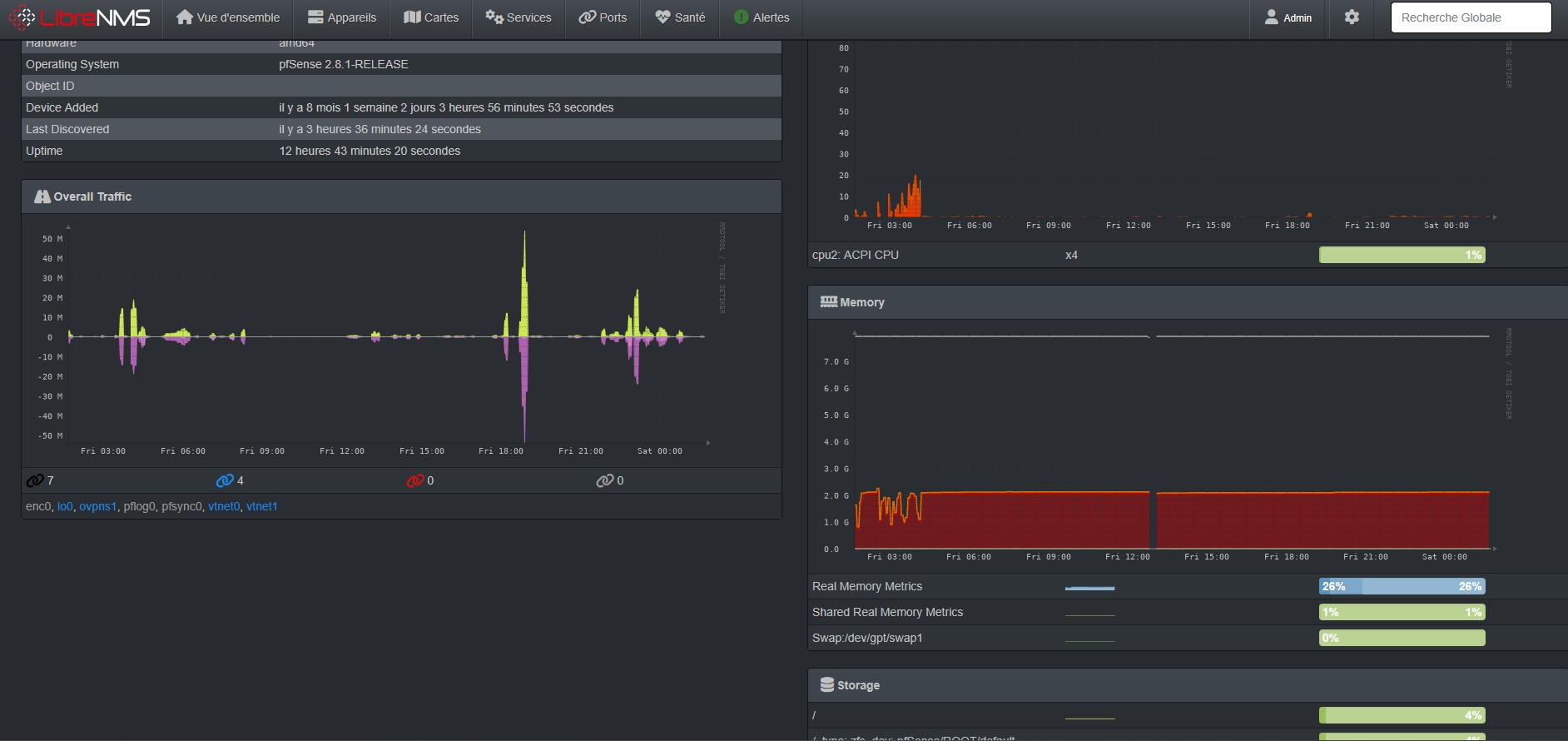Expand the Services menu
This screenshot has width=1568, height=741.
(x=519, y=17)
